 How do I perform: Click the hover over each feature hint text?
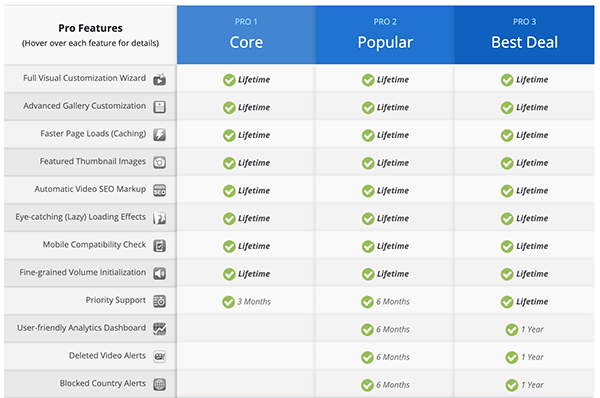pyautogui.click(x=90, y=43)
